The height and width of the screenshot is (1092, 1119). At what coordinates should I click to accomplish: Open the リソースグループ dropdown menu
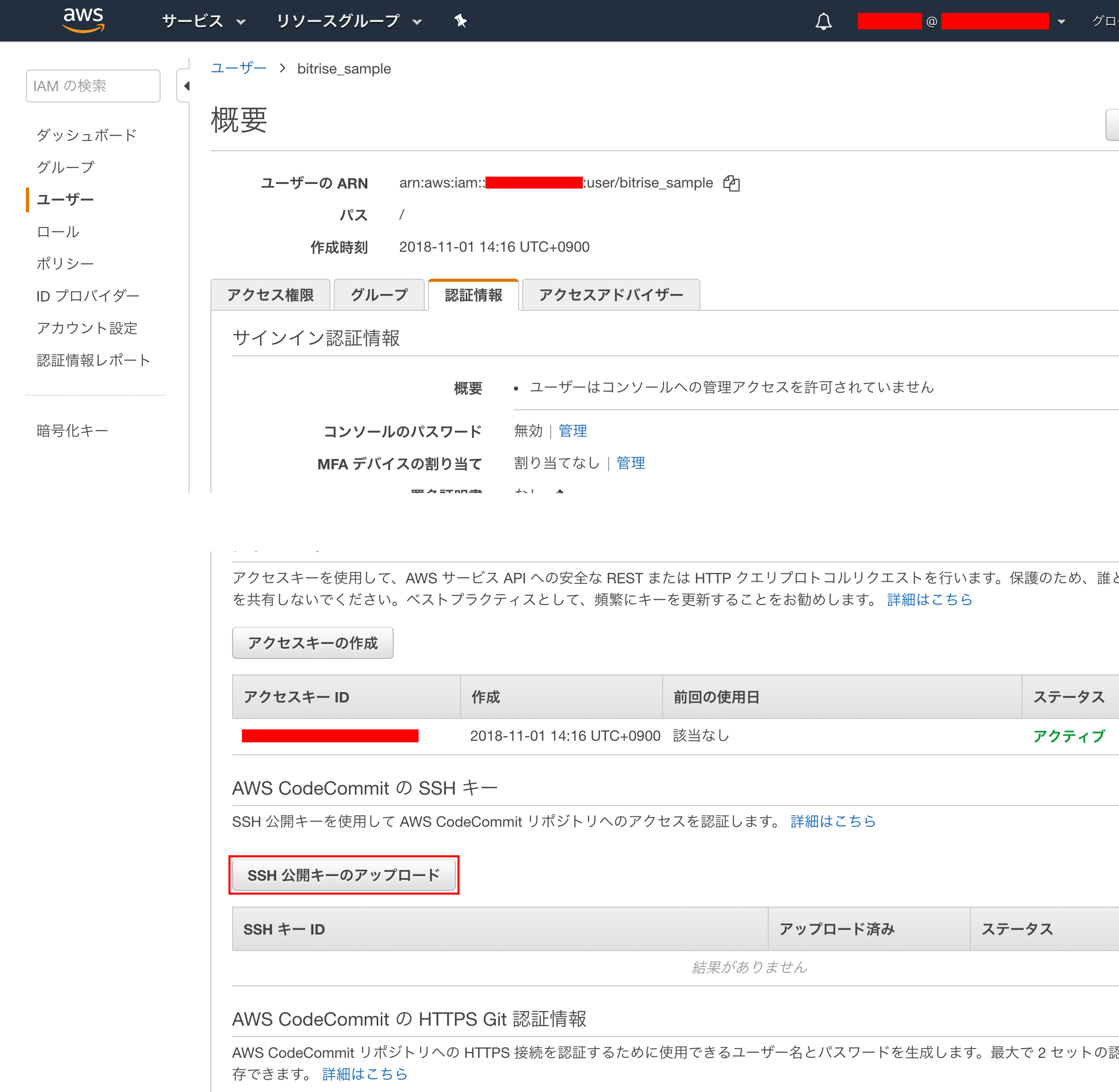pyautogui.click(x=349, y=21)
